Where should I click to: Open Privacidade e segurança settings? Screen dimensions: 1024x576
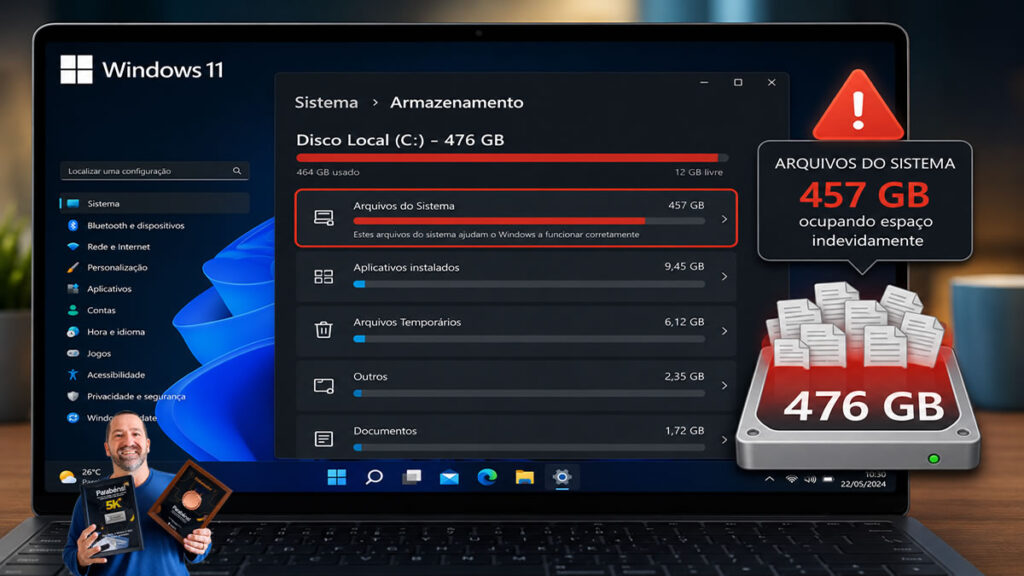click(x=136, y=396)
